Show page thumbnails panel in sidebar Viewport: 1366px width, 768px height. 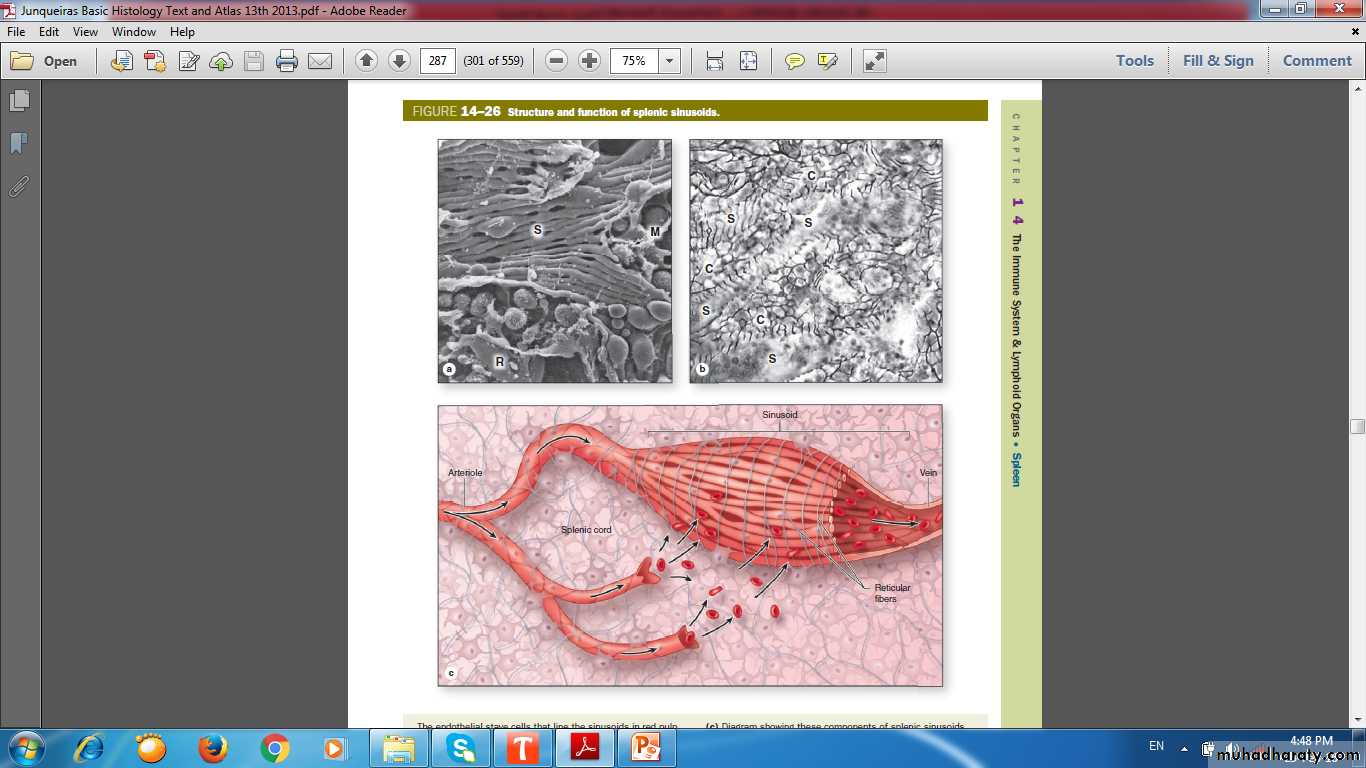(x=19, y=101)
